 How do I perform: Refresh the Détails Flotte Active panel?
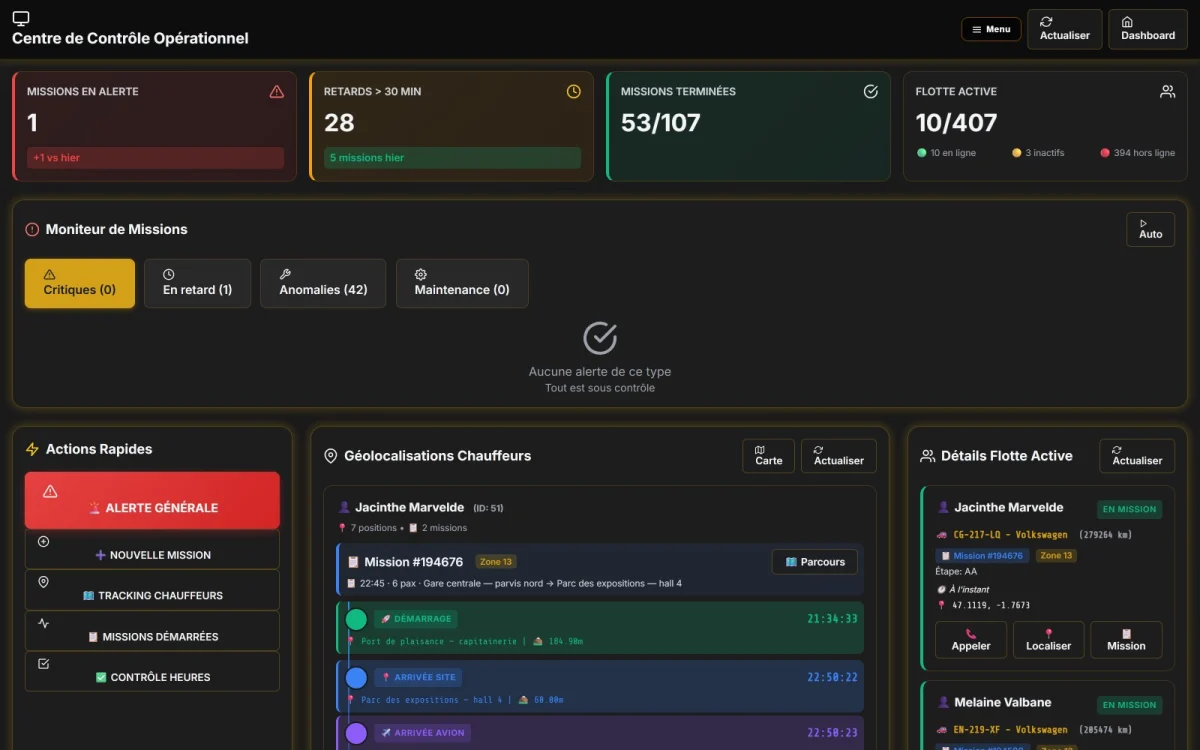click(x=1137, y=456)
